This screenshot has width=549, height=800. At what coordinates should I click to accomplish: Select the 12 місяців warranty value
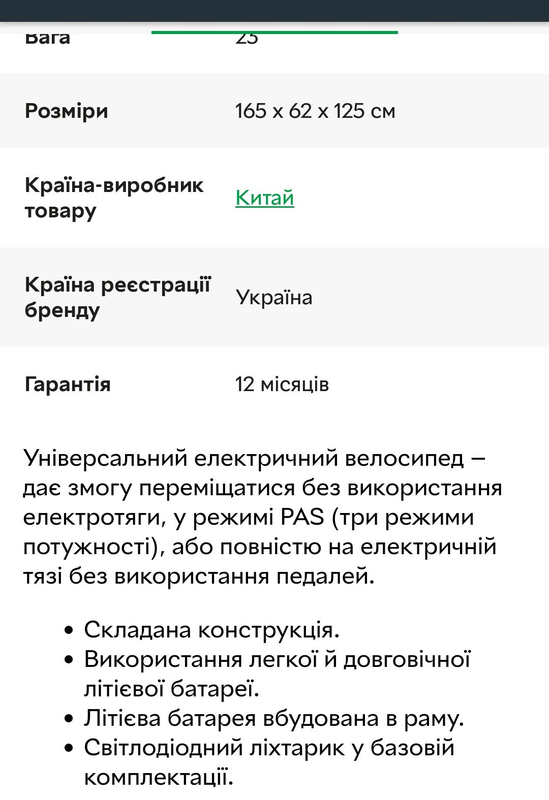point(282,384)
